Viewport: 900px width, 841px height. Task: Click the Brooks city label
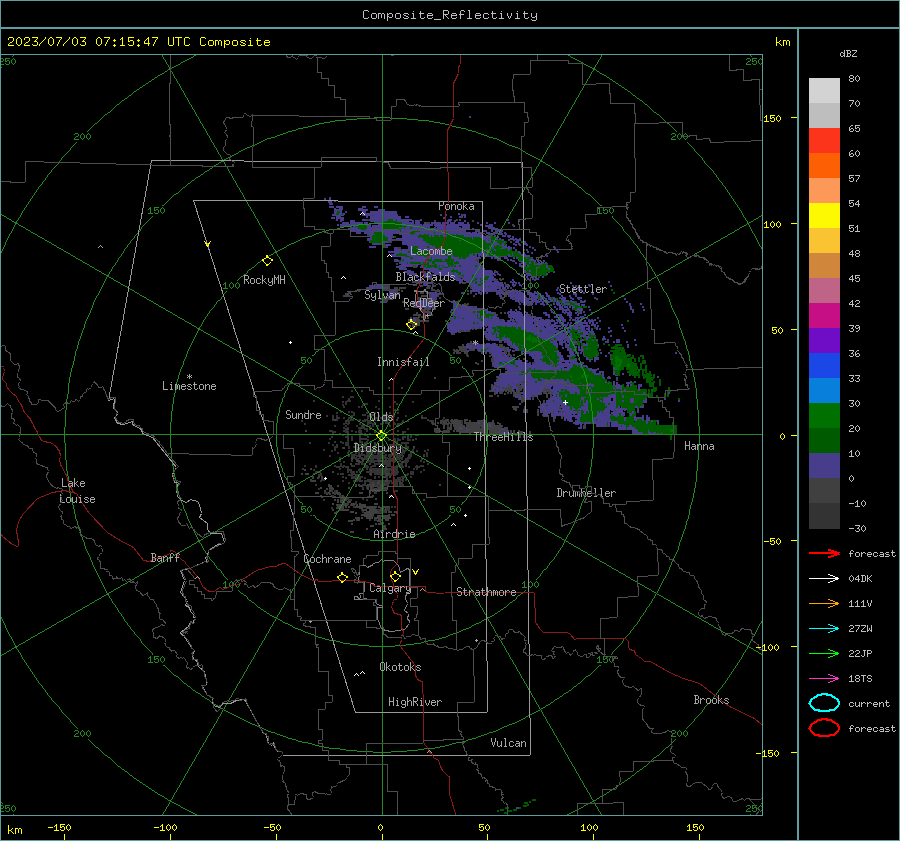[711, 700]
